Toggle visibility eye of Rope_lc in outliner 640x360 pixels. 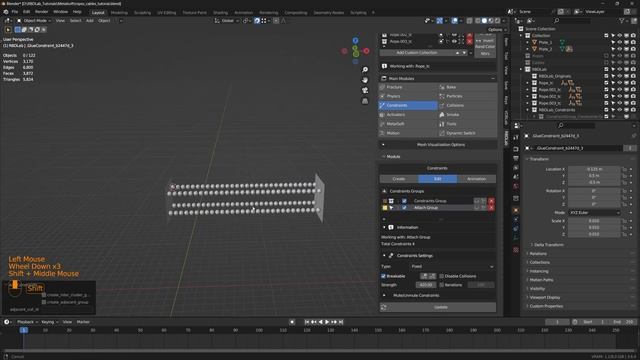620,83
